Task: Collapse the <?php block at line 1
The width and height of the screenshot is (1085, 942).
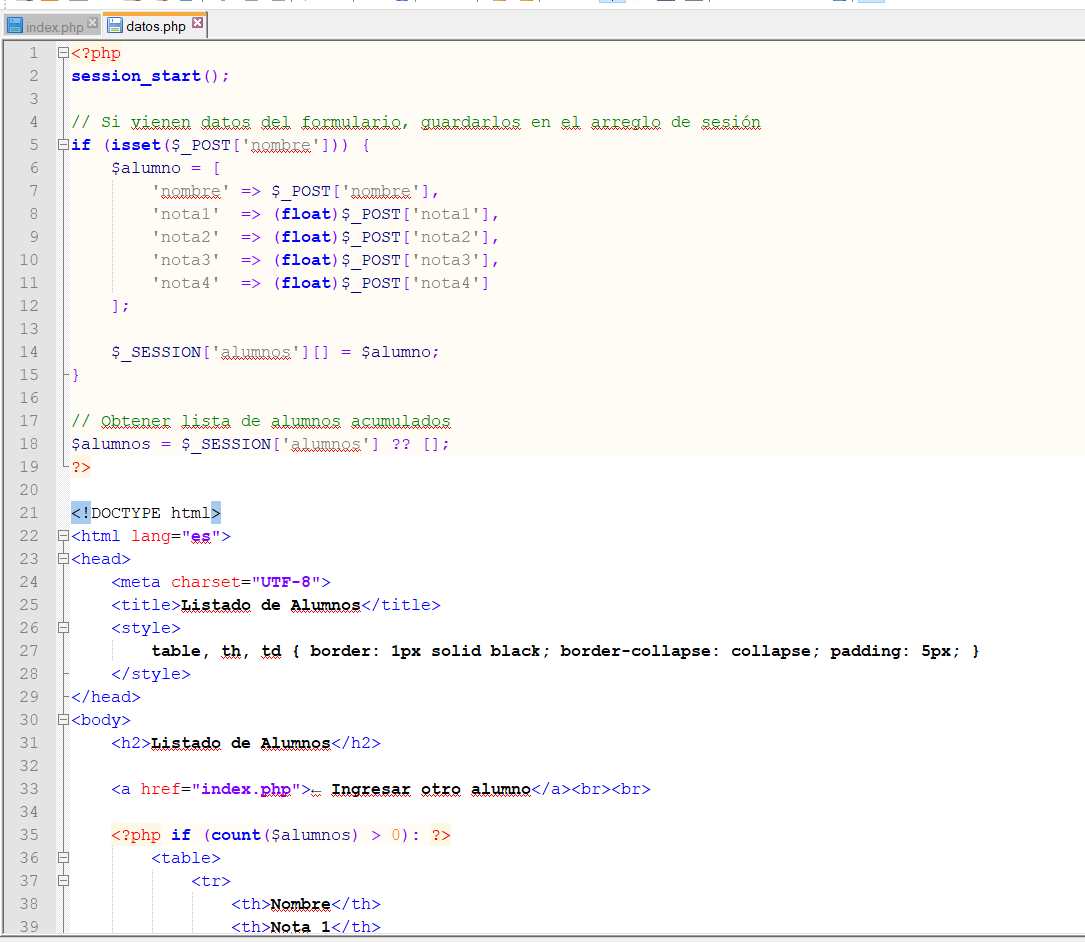Action: 64,53
